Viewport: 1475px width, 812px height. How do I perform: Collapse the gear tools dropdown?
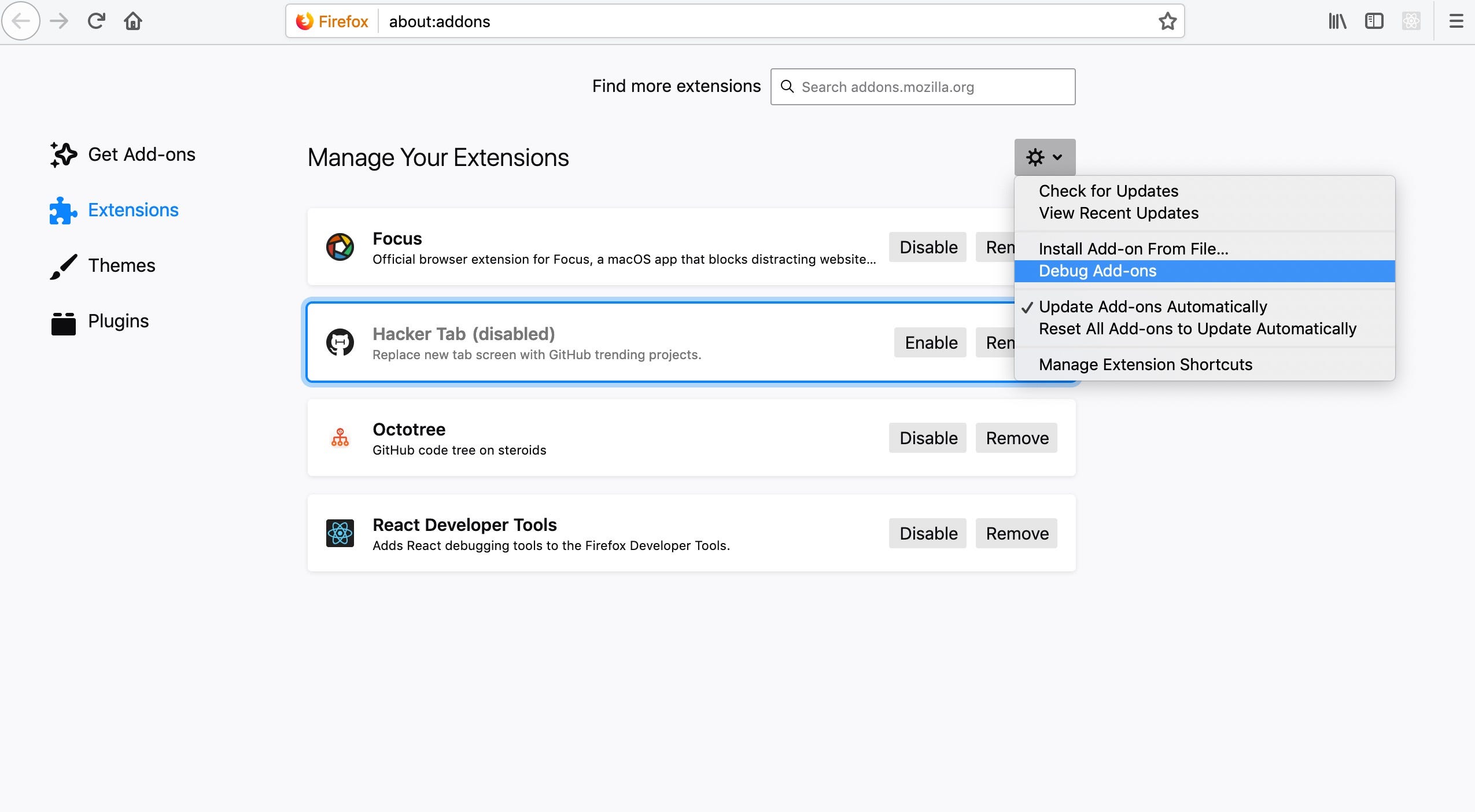click(1045, 157)
